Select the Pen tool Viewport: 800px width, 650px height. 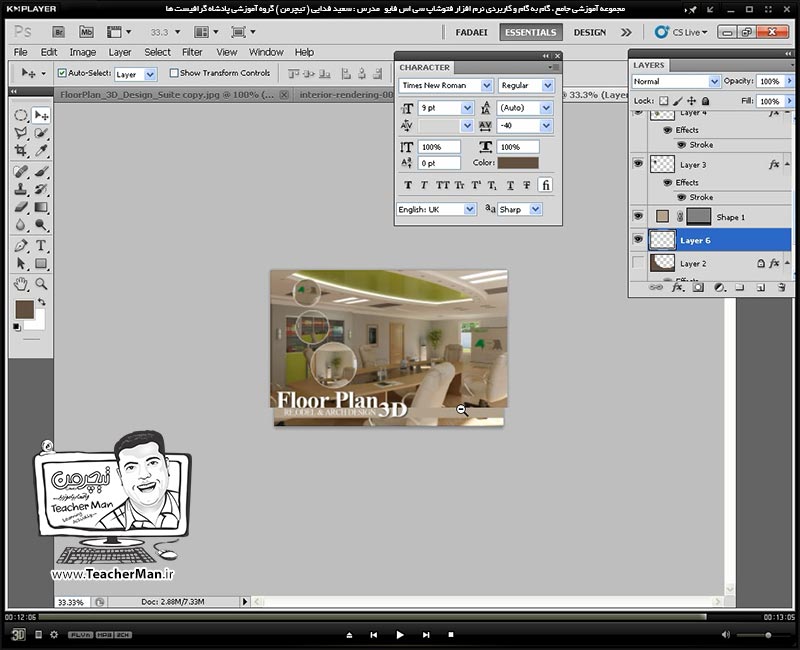(21, 246)
